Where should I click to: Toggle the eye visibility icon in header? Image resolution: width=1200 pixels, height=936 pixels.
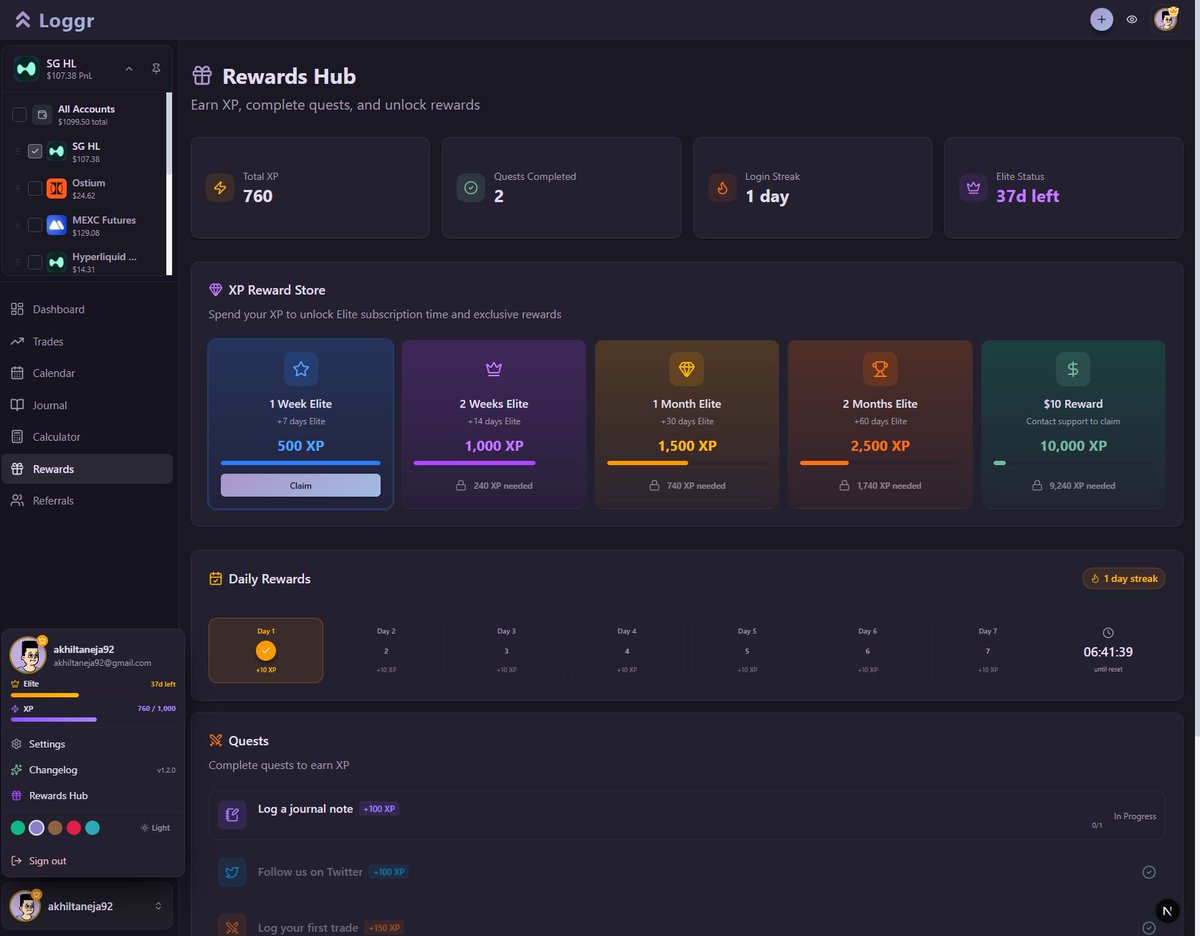tap(1132, 19)
